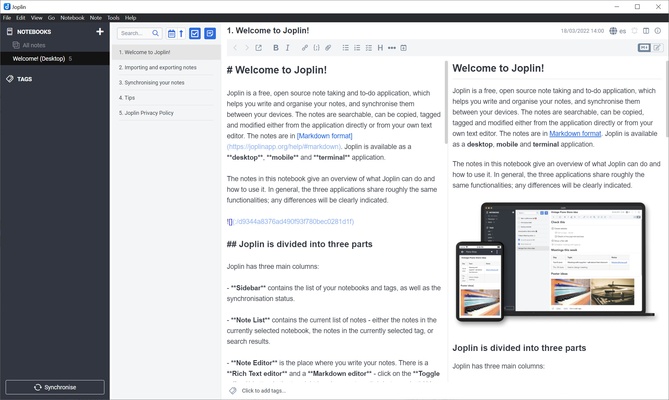Click the tag icon beside 'Click to add tags'

(x=233, y=391)
